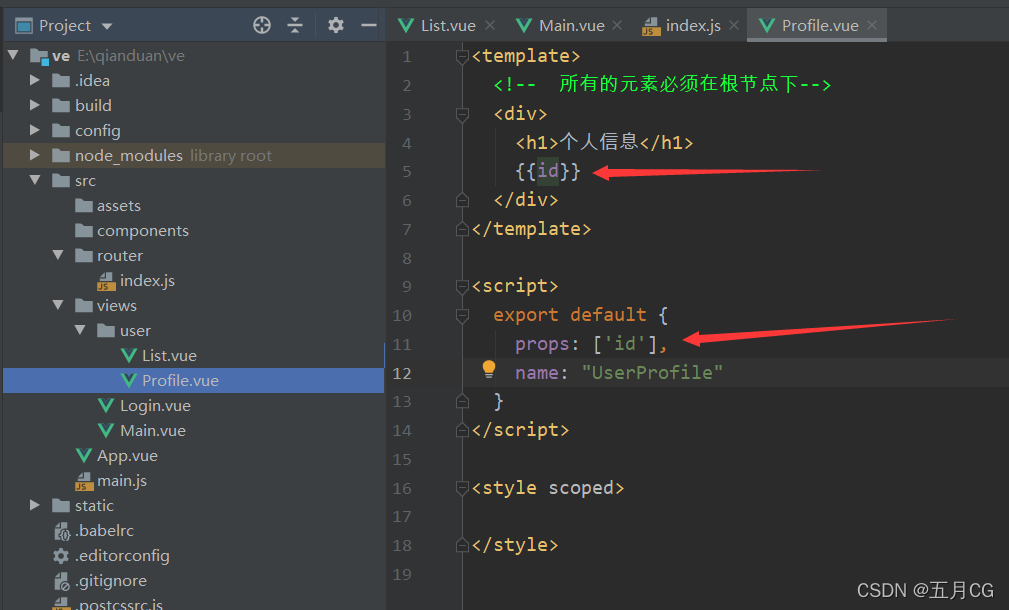Expand the static folder
This screenshot has width=1009, height=610.
click(35, 505)
